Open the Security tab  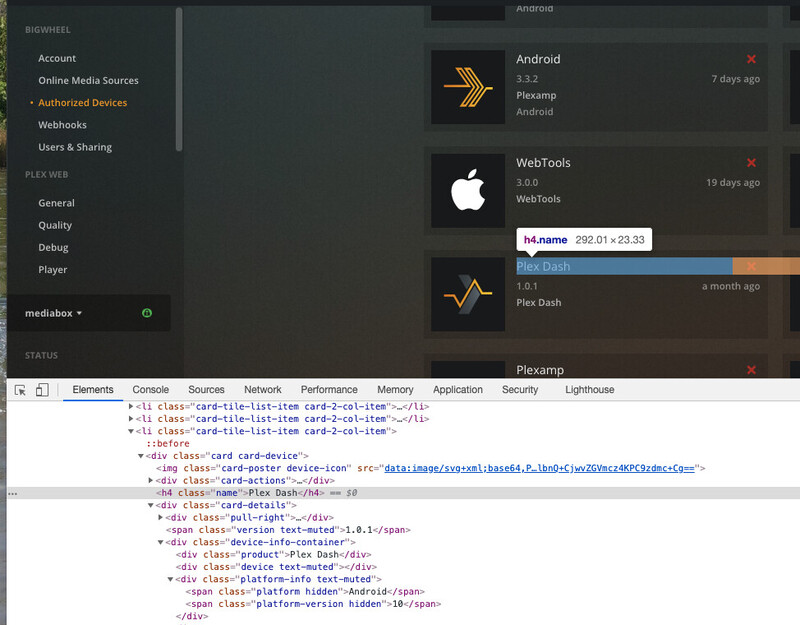coord(520,390)
